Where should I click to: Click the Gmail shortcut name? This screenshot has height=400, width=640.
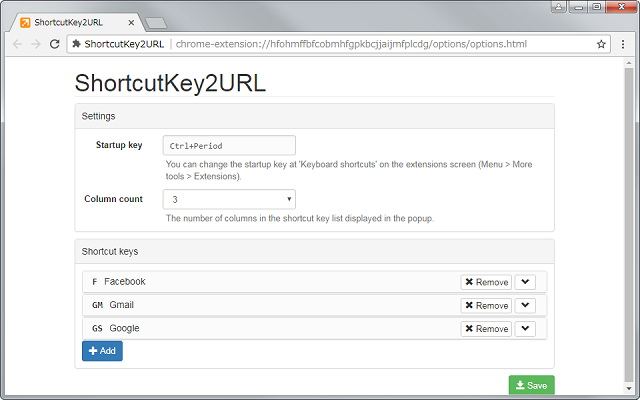click(x=121, y=305)
